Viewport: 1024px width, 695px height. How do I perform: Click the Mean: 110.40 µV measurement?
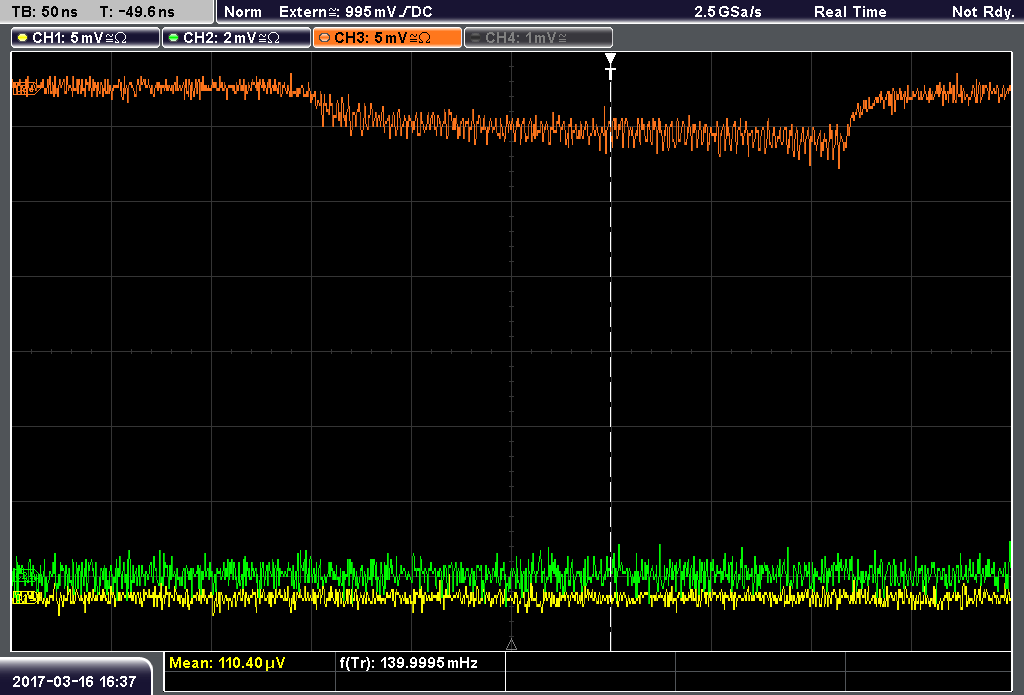coord(227,663)
